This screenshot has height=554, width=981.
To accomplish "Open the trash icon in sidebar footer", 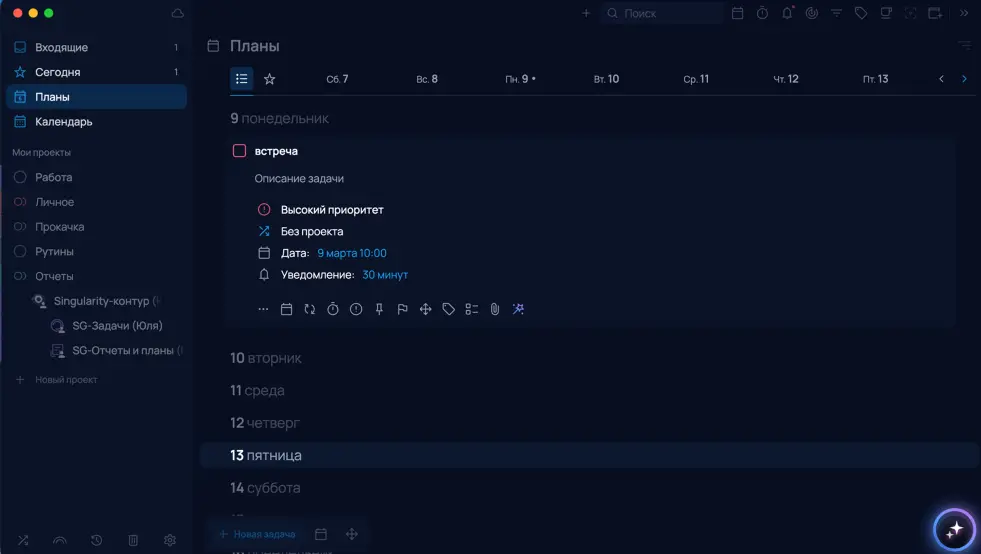I will [x=133, y=540].
